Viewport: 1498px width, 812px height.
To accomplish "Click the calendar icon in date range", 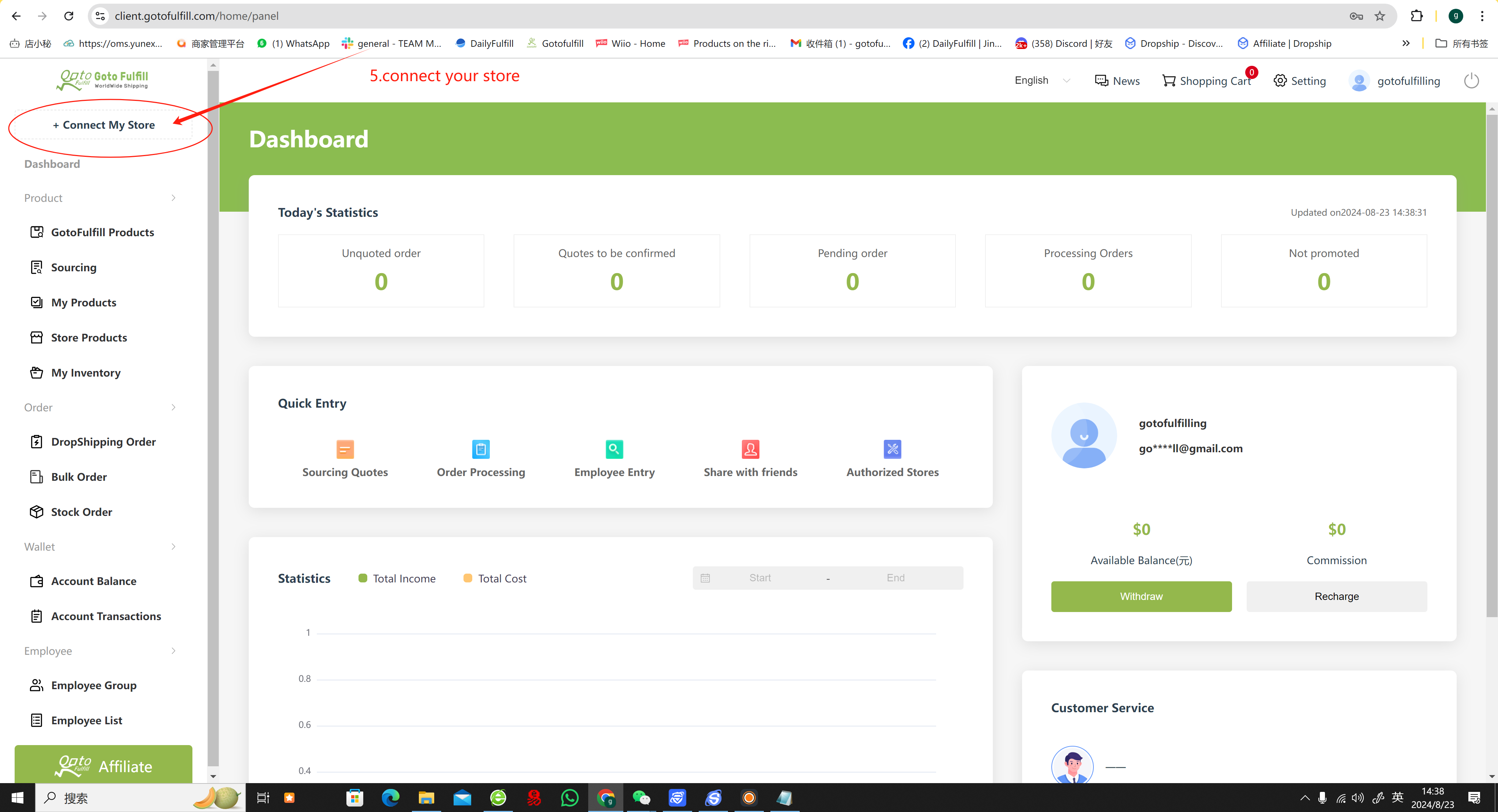I will pos(705,578).
